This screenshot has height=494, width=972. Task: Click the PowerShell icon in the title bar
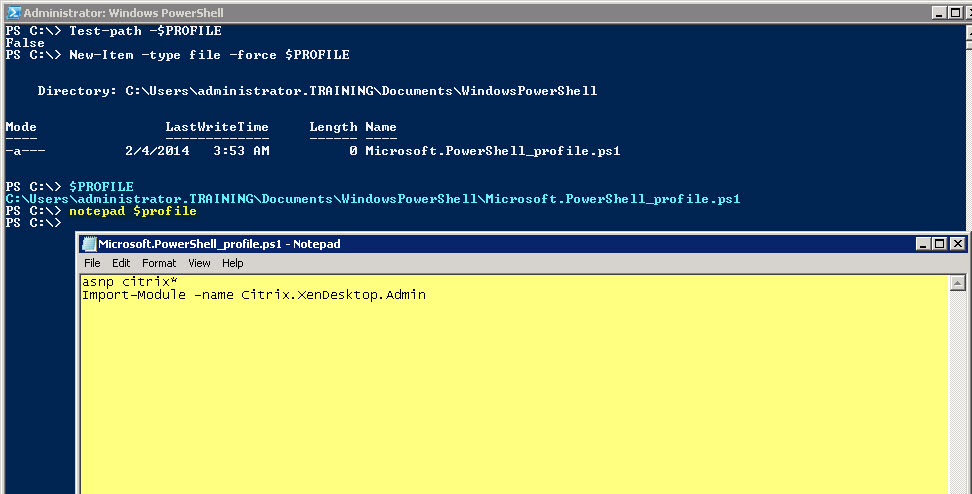14,13
